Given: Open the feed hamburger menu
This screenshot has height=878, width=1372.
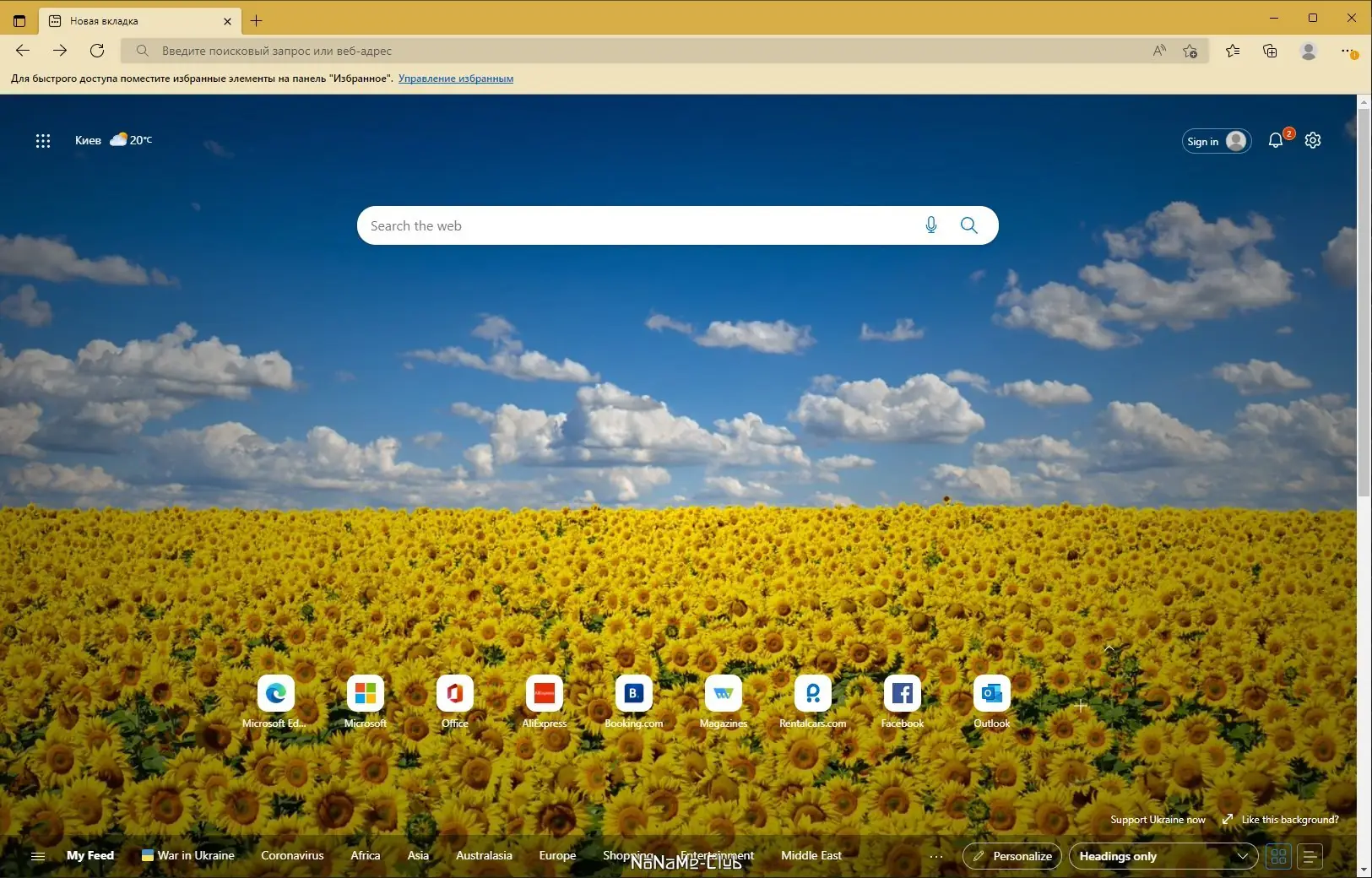Looking at the screenshot, I should (38, 856).
